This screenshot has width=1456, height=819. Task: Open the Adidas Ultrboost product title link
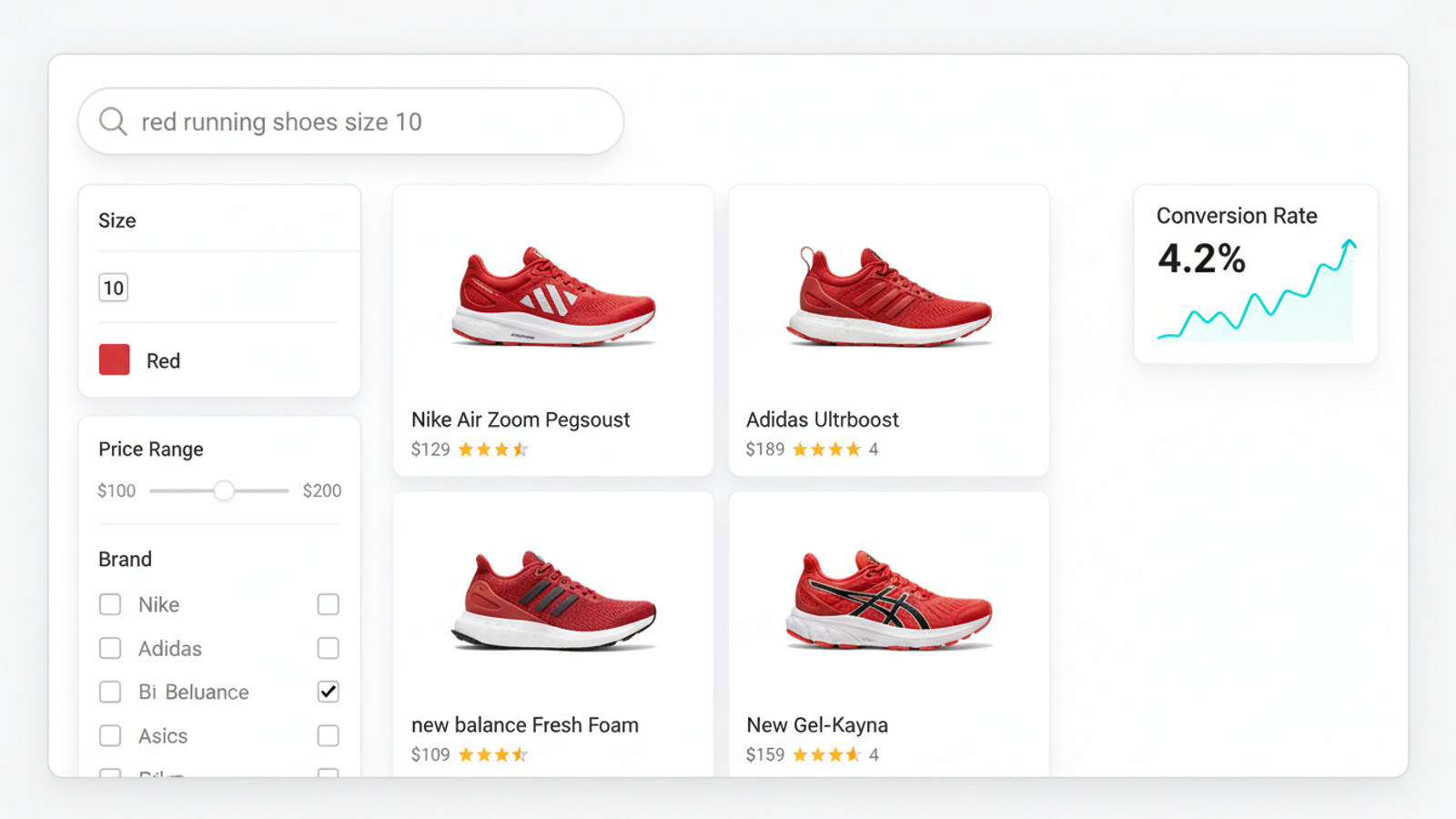tap(823, 420)
